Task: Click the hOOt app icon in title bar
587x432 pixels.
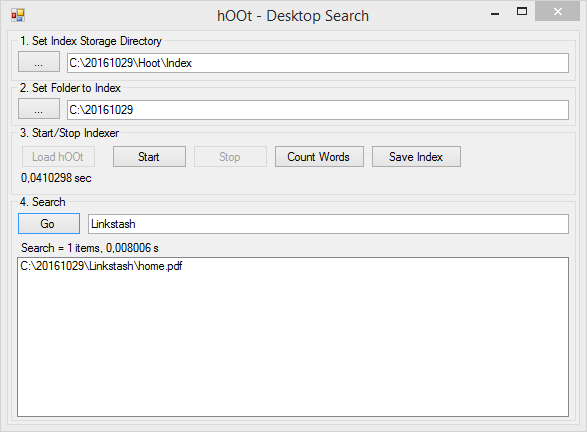Action: coord(18,15)
